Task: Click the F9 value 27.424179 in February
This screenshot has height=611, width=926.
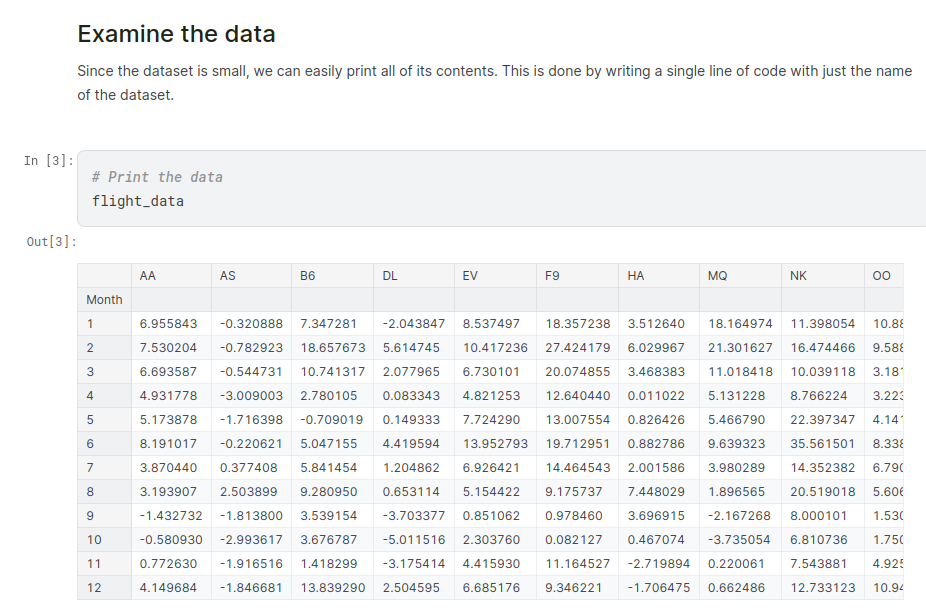Action: click(x=577, y=347)
